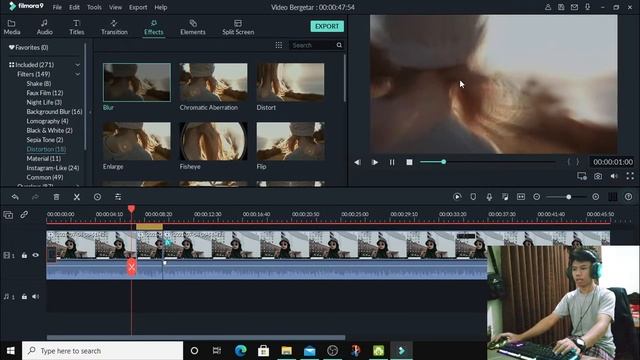Image resolution: width=640 pixels, height=360 pixels.
Task: Select Shake (8) filter category
Action: coord(39,84)
